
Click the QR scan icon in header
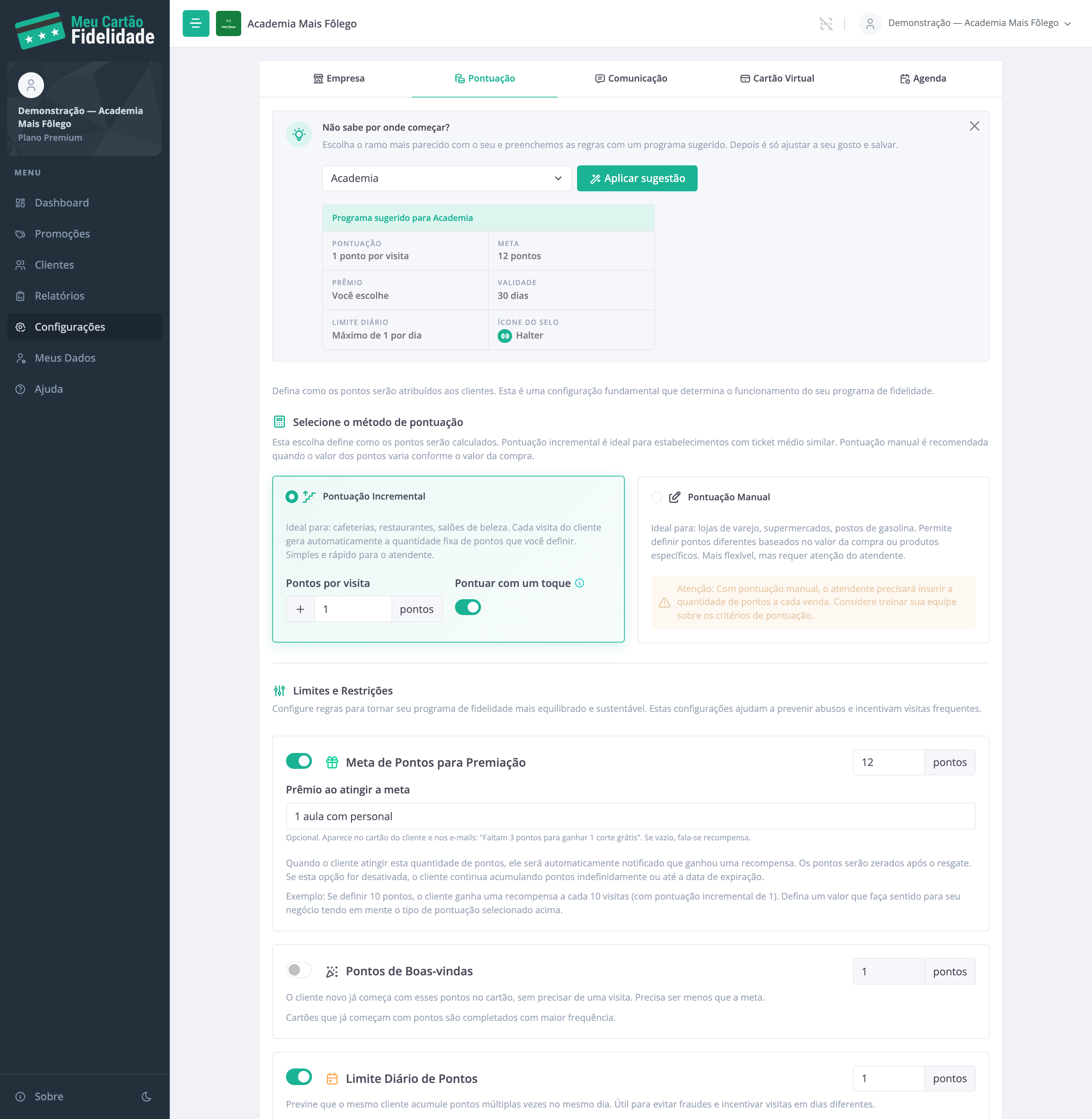(826, 23)
